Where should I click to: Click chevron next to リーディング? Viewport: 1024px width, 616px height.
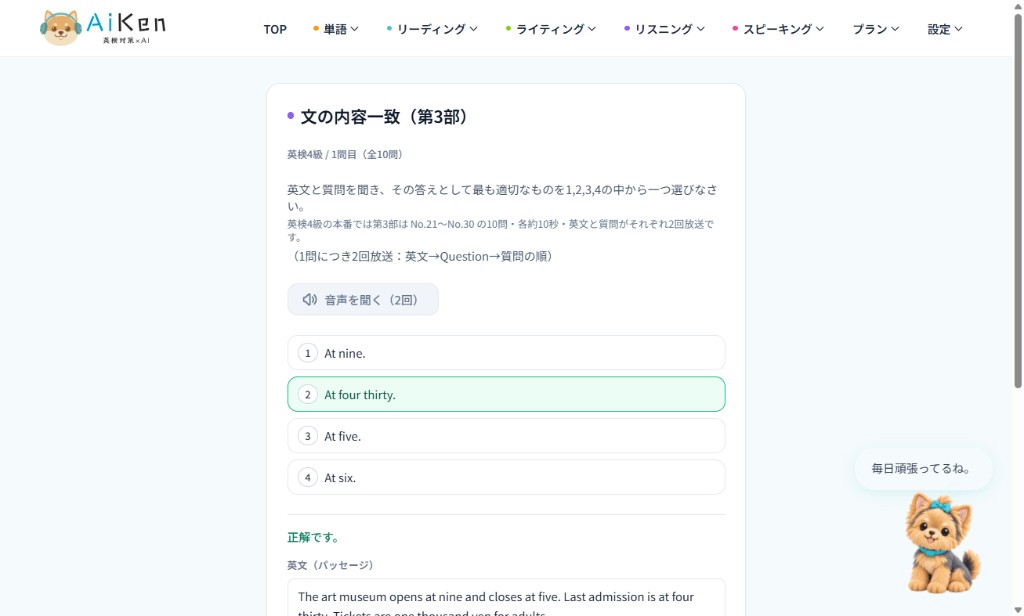point(473,29)
